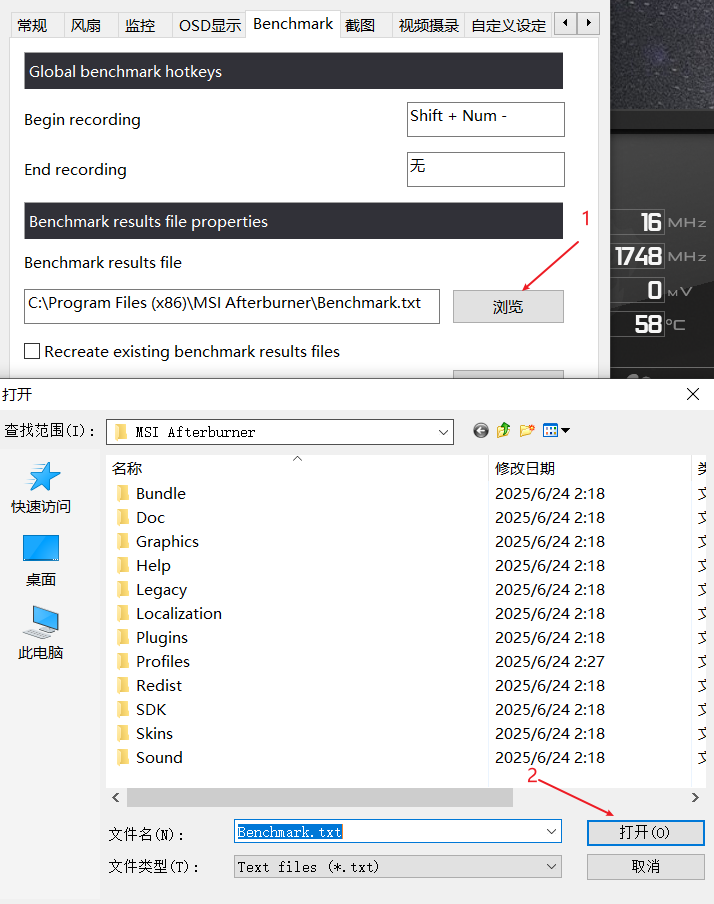This screenshot has width=714, height=904.
Task: Click the scrollbar left arrow in file list
Action: (116, 797)
